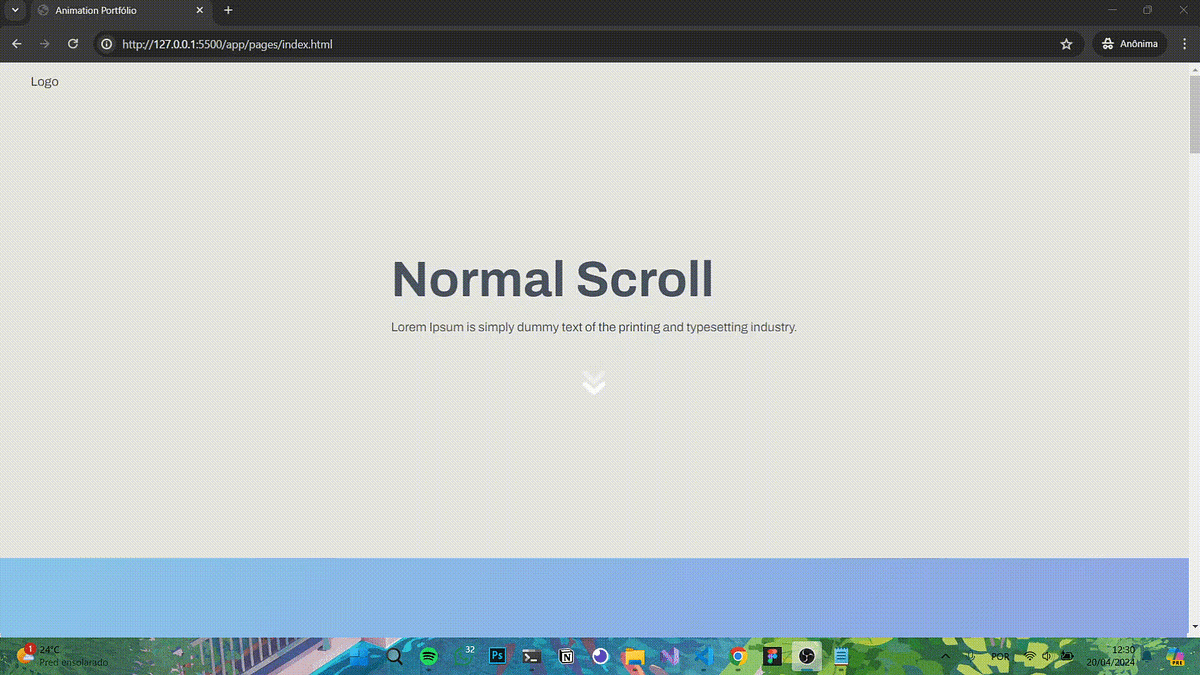The height and width of the screenshot is (675, 1200).
Task: Toggle the microphone in the system tray
Action: tap(969, 656)
